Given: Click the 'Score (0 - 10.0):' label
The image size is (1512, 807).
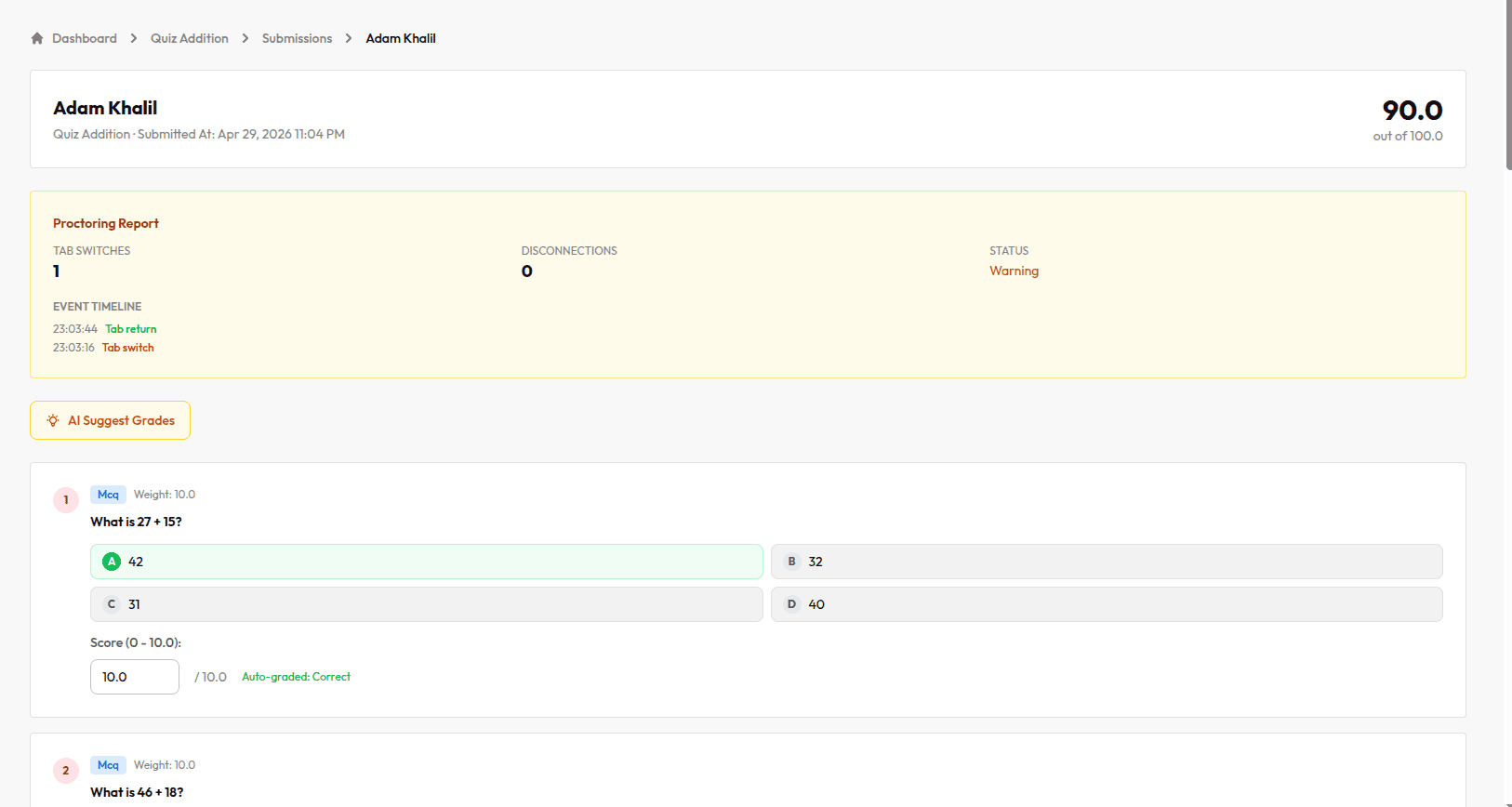Looking at the screenshot, I should coord(136,642).
